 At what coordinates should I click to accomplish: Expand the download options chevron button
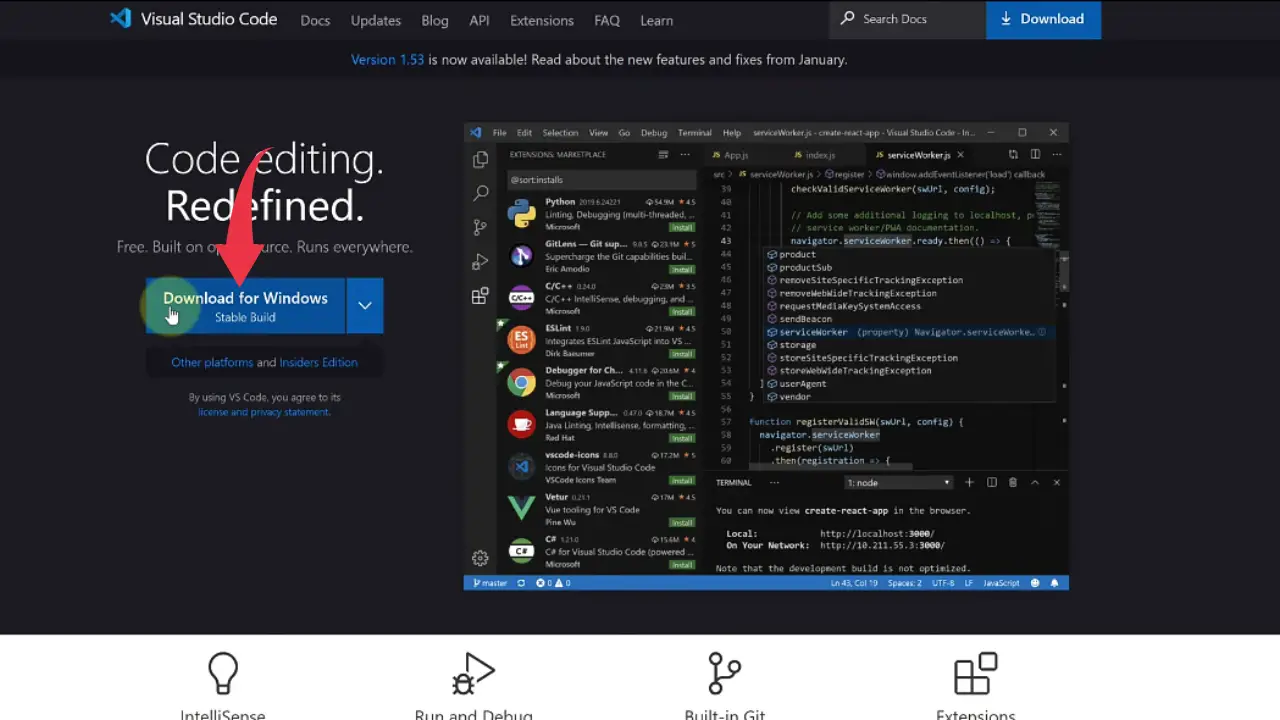point(365,306)
